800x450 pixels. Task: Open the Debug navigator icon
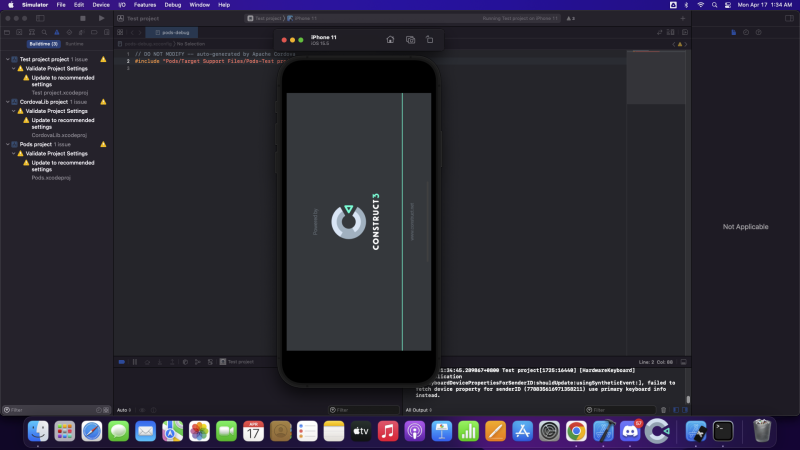[x=82, y=32]
